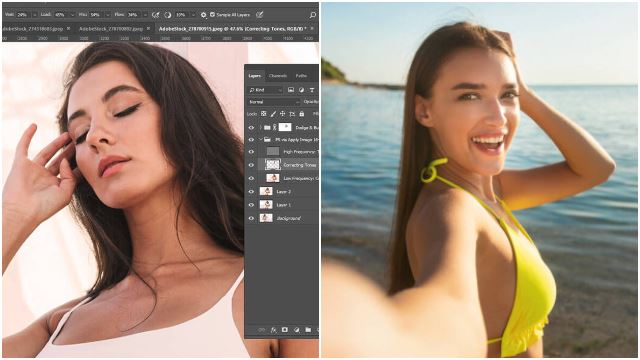
Task: Open the Load percentage dropdown arrow
Action: [73, 15]
